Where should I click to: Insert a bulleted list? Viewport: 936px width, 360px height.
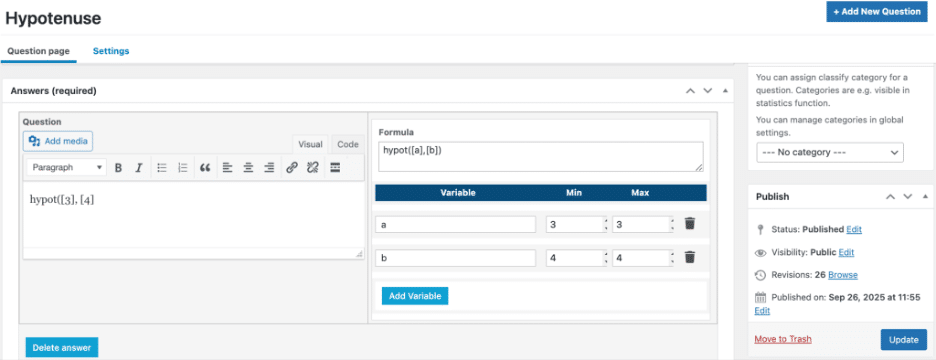[x=162, y=168]
